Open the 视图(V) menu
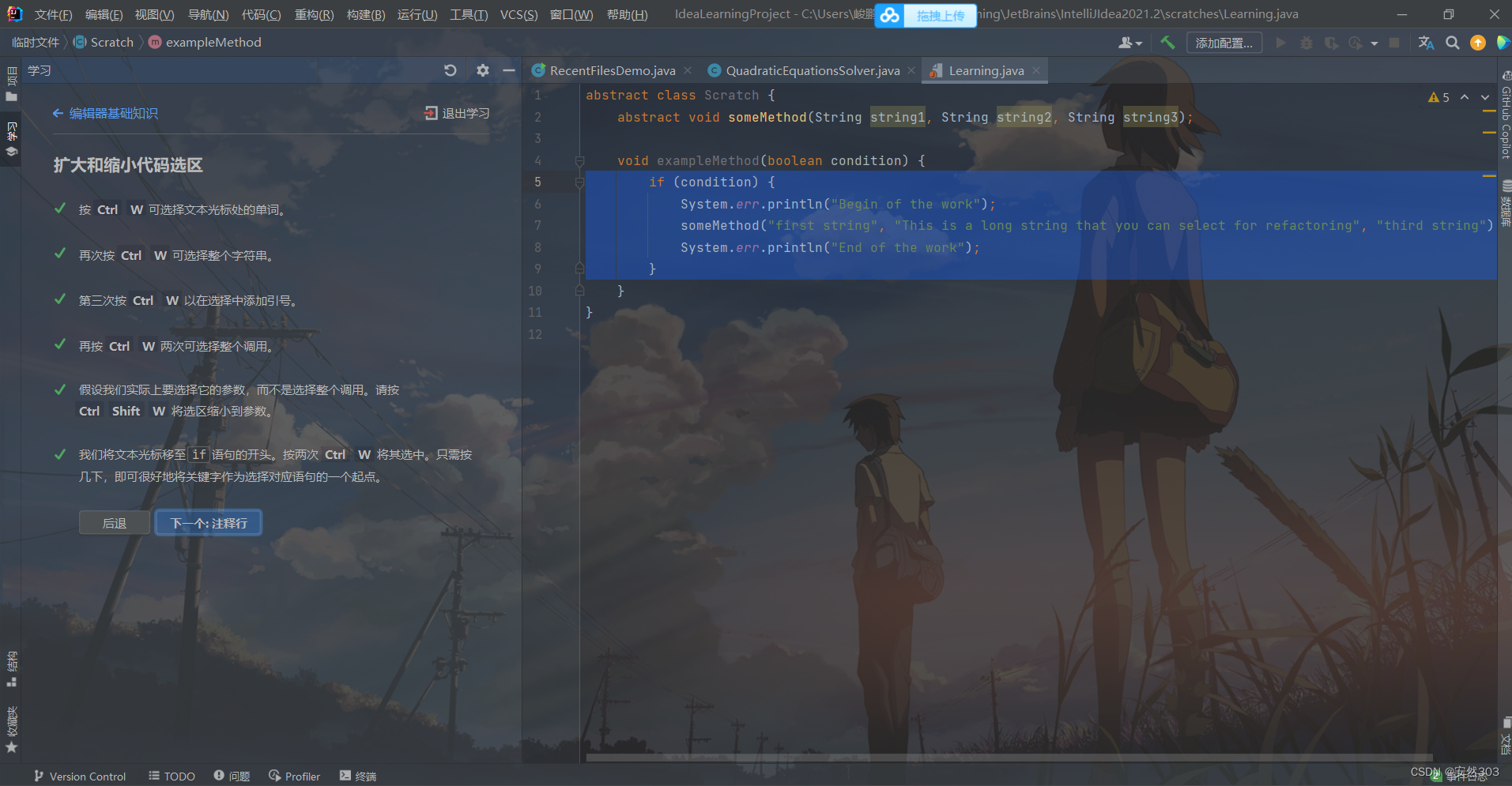Screen dimensions: 1512x786 click(x=154, y=14)
